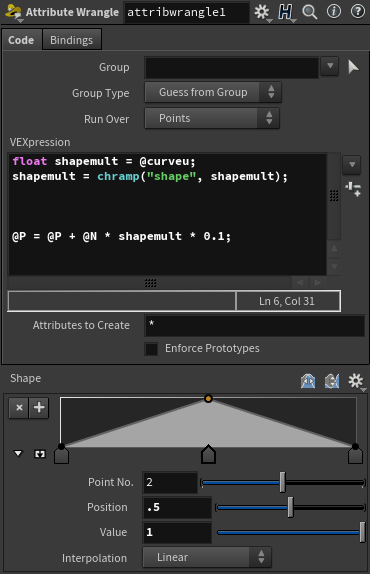Toggle the Enforce Prototypes checkbox
Viewport: 370px width, 574px height.
[x=151, y=349]
